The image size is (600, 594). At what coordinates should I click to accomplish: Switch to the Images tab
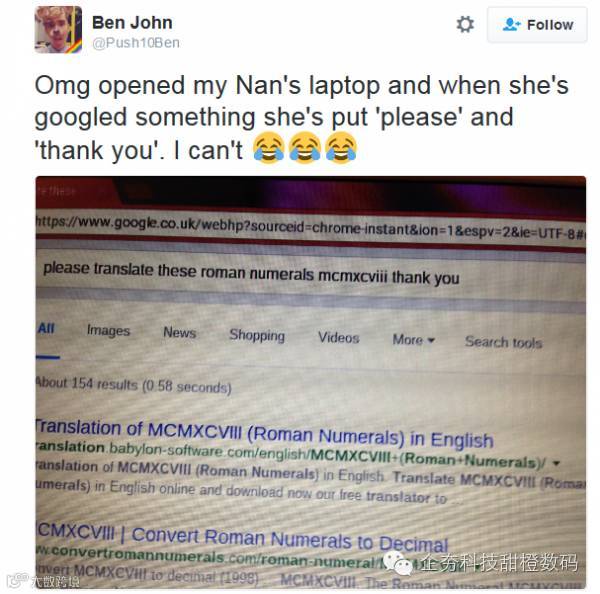[108, 331]
